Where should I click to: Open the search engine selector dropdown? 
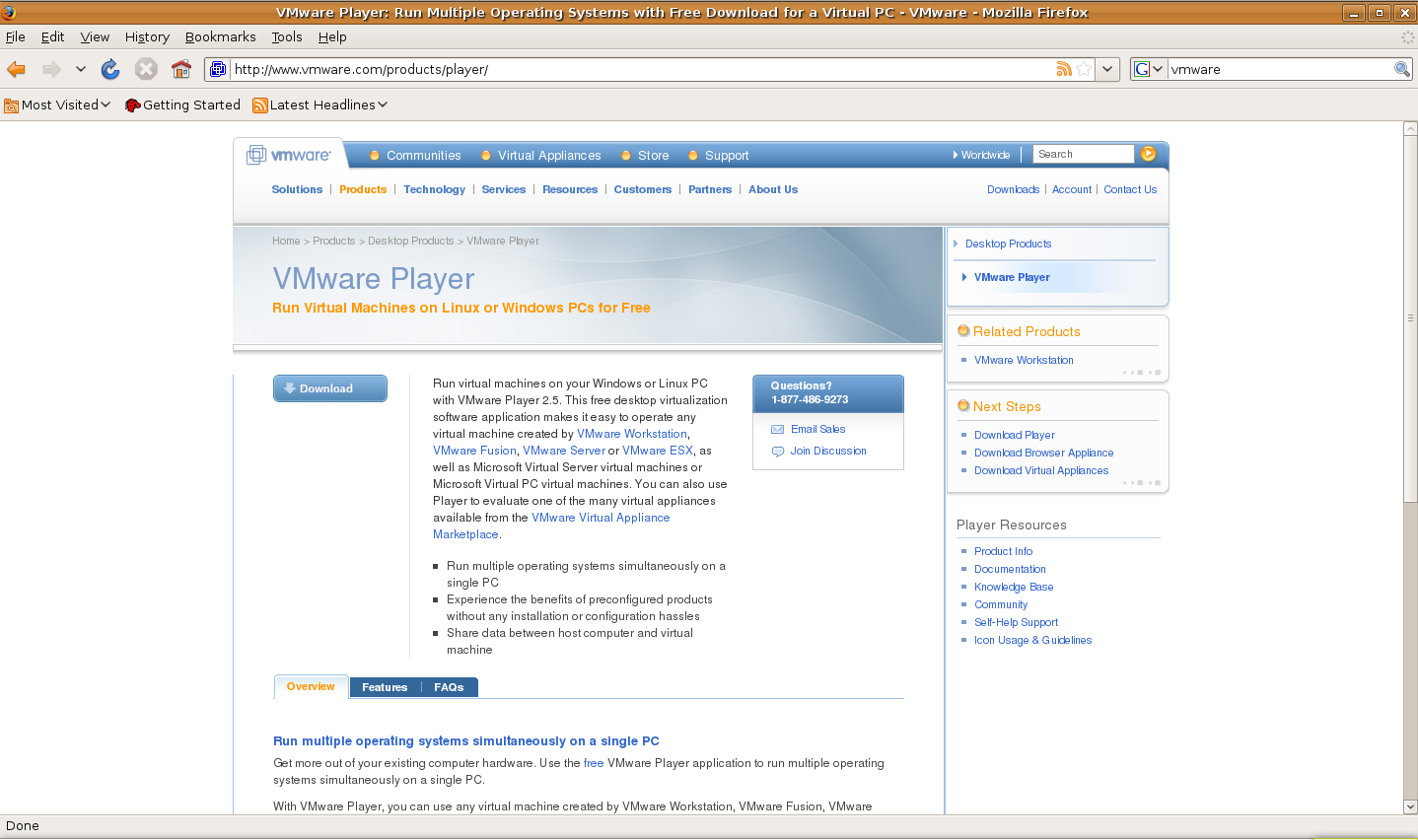click(1158, 69)
